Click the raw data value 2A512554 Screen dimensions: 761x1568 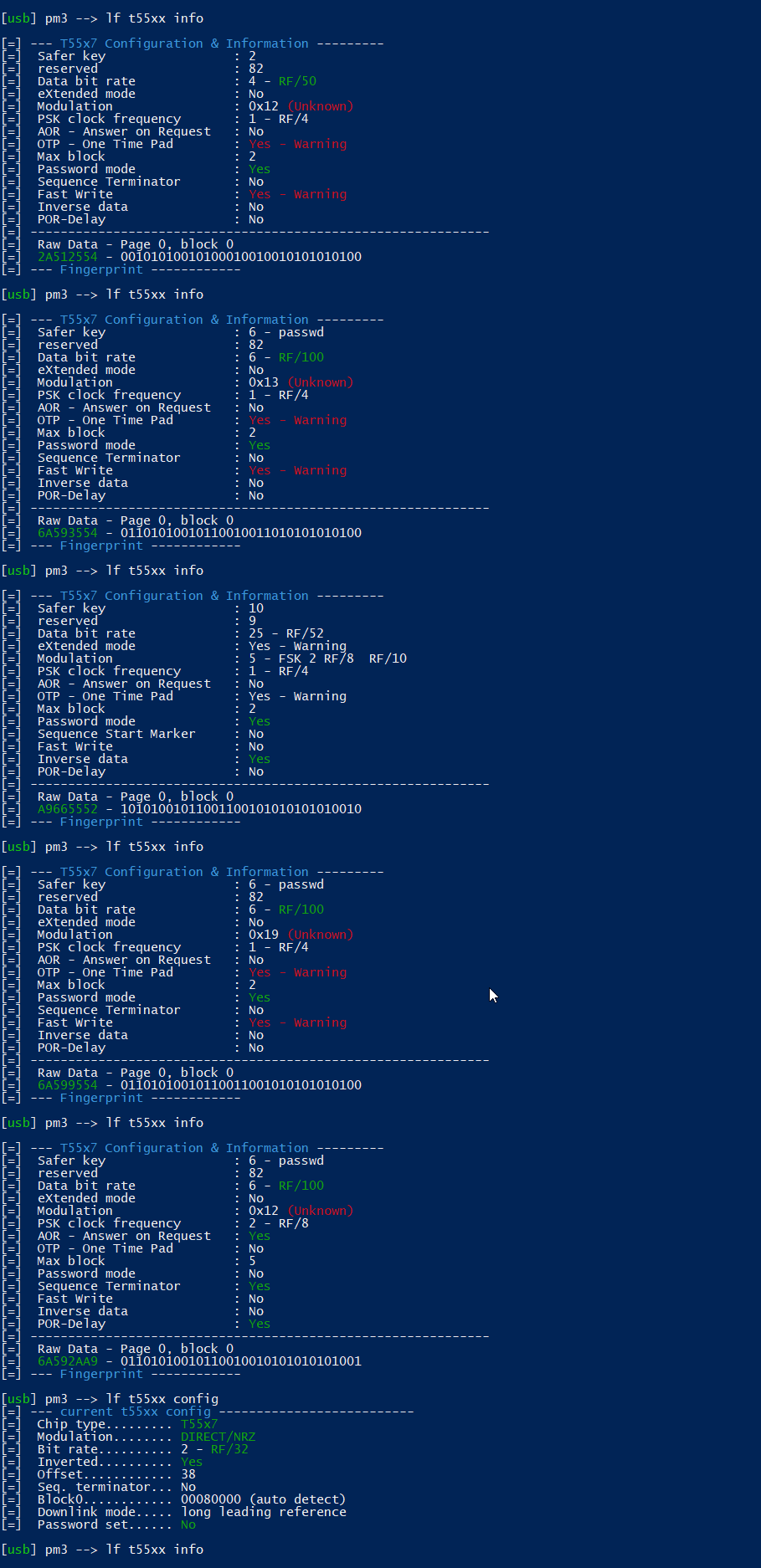click(67, 257)
